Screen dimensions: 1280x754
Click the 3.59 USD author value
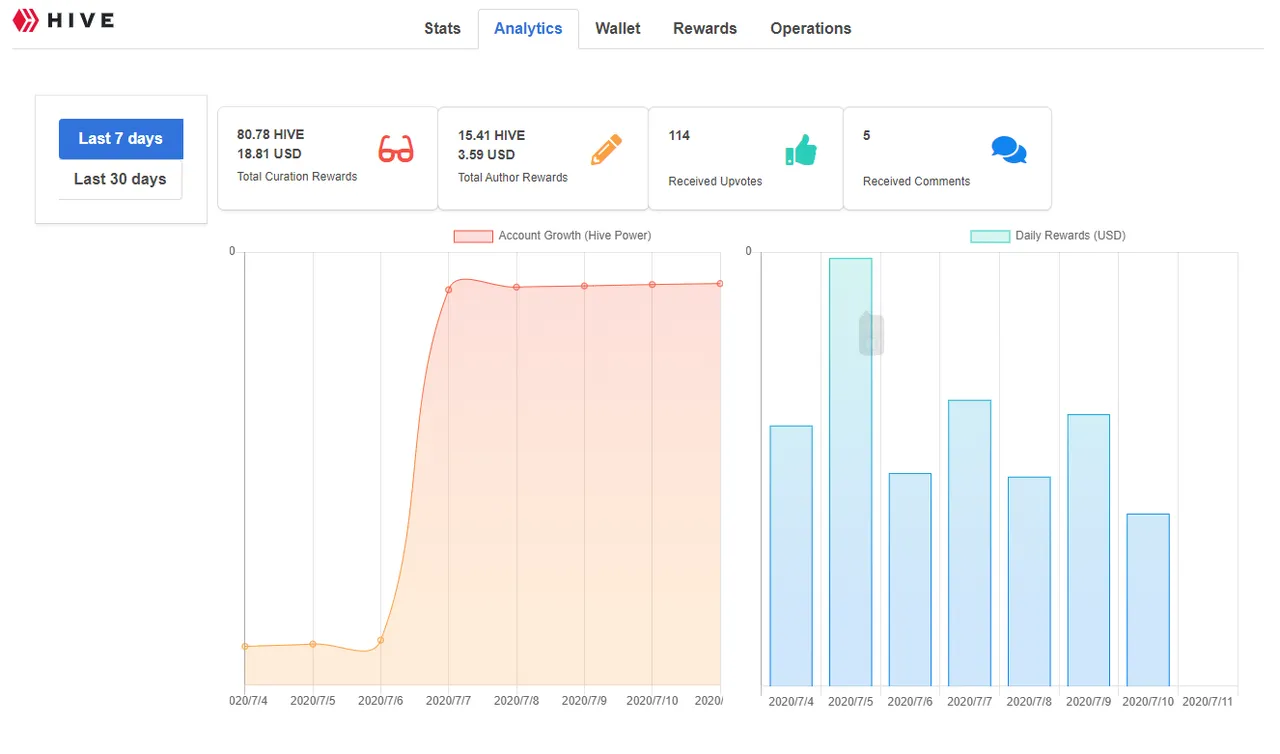[486, 154]
